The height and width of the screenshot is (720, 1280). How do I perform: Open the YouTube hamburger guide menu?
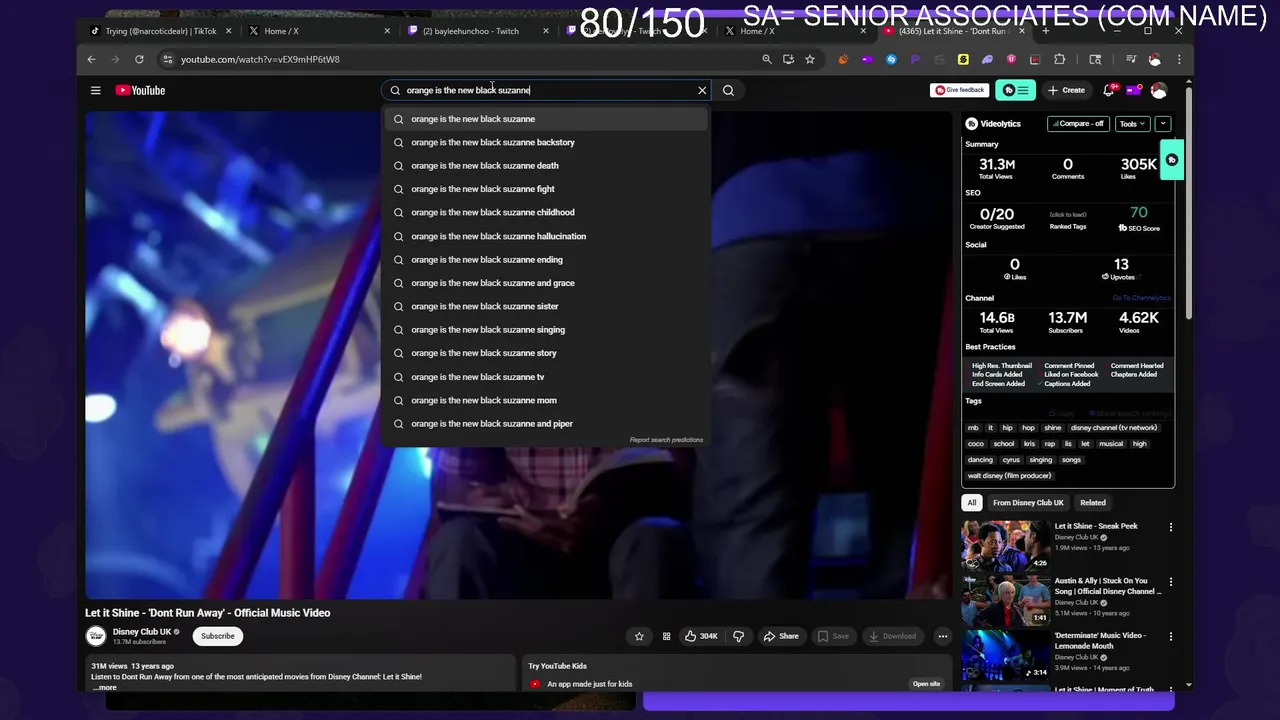coord(95,90)
